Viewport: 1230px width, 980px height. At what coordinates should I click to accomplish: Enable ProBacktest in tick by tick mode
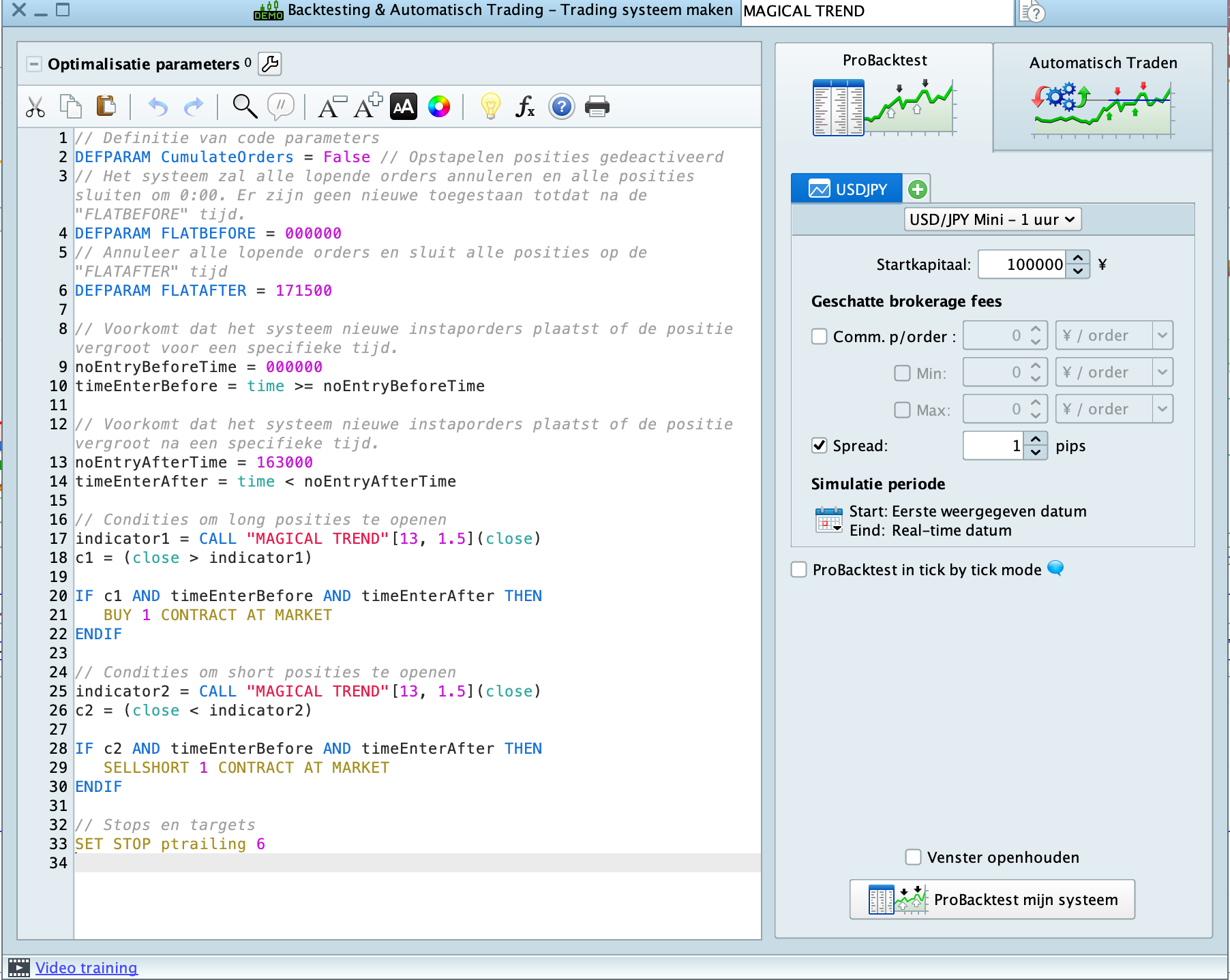(x=799, y=570)
